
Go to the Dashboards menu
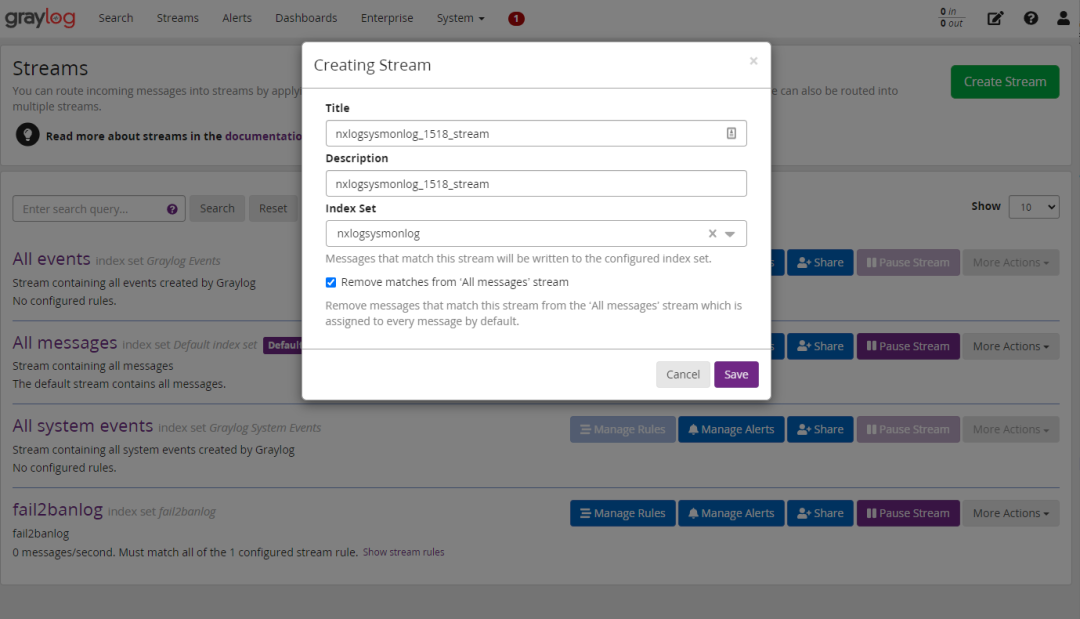point(306,18)
